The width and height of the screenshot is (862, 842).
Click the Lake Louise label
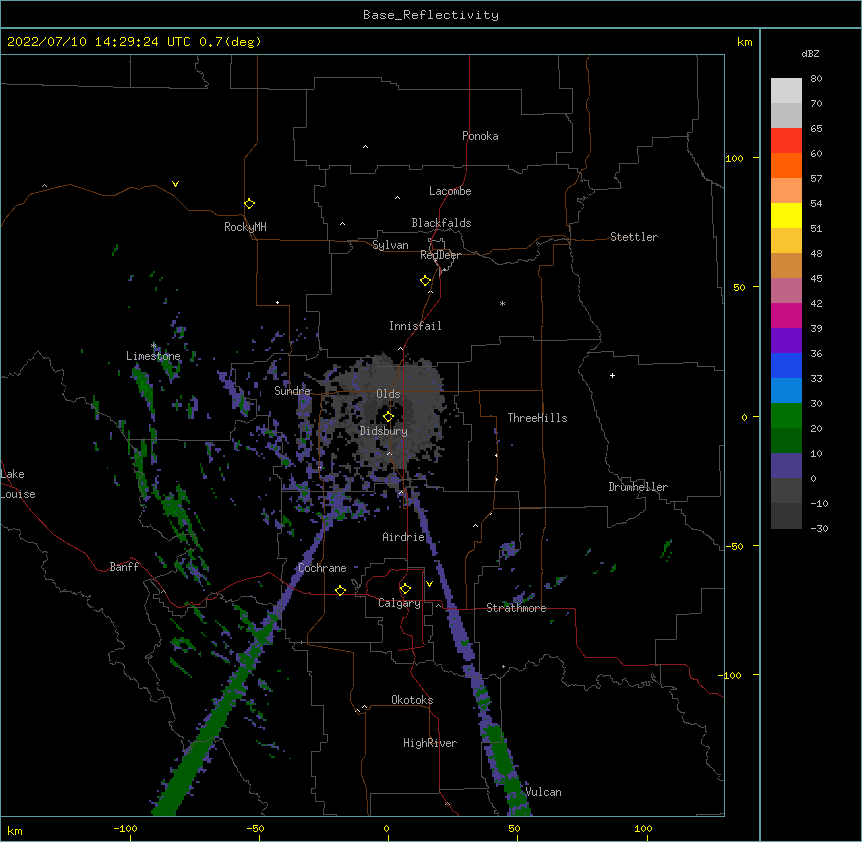18,484
